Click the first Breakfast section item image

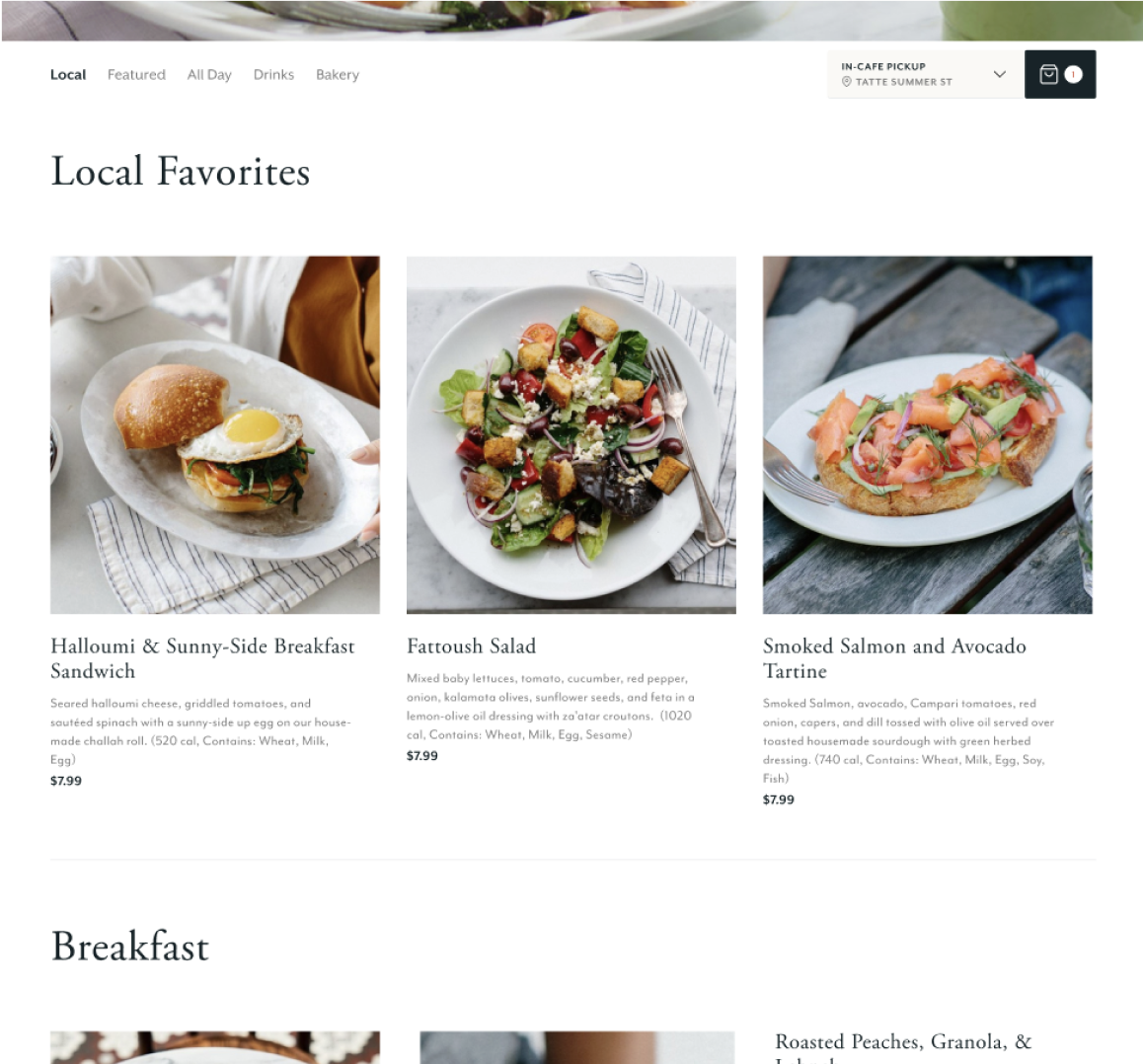pyautogui.click(x=215, y=1047)
